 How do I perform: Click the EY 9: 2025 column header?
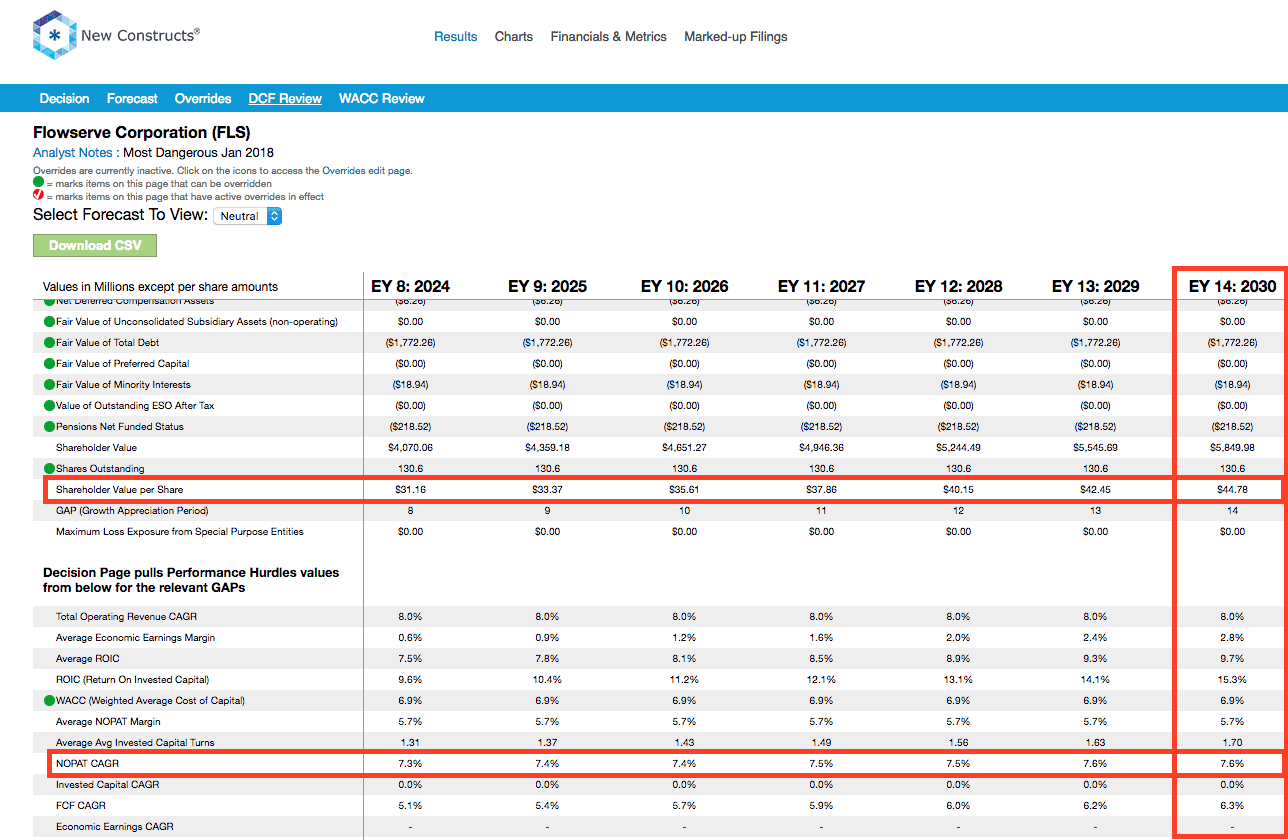(x=547, y=287)
